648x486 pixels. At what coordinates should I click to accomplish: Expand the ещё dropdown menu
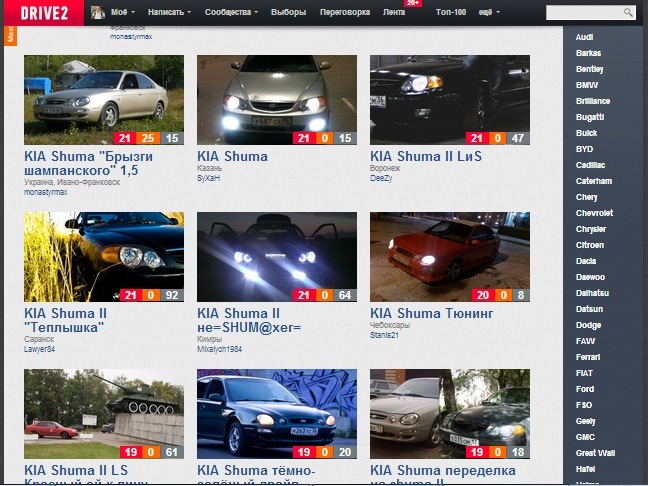(x=489, y=12)
